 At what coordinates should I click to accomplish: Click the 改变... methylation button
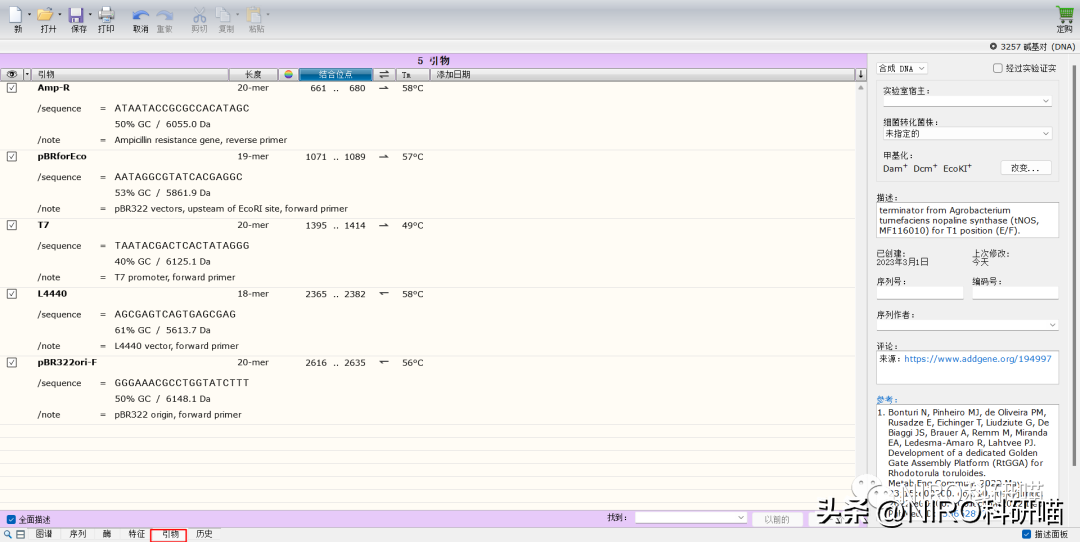click(x=1025, y=168)
